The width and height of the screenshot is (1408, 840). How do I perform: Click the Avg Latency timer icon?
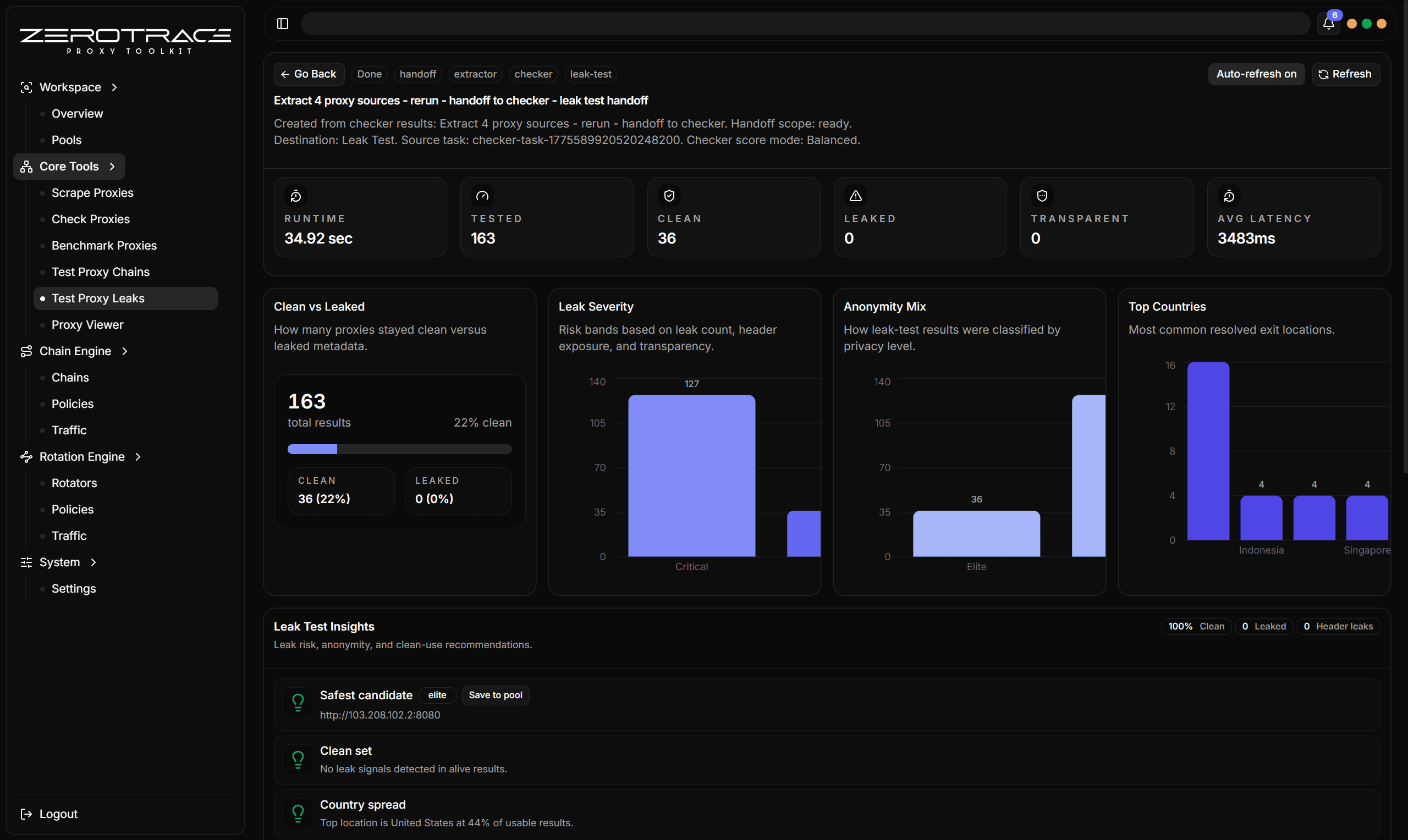(1229, 196)
